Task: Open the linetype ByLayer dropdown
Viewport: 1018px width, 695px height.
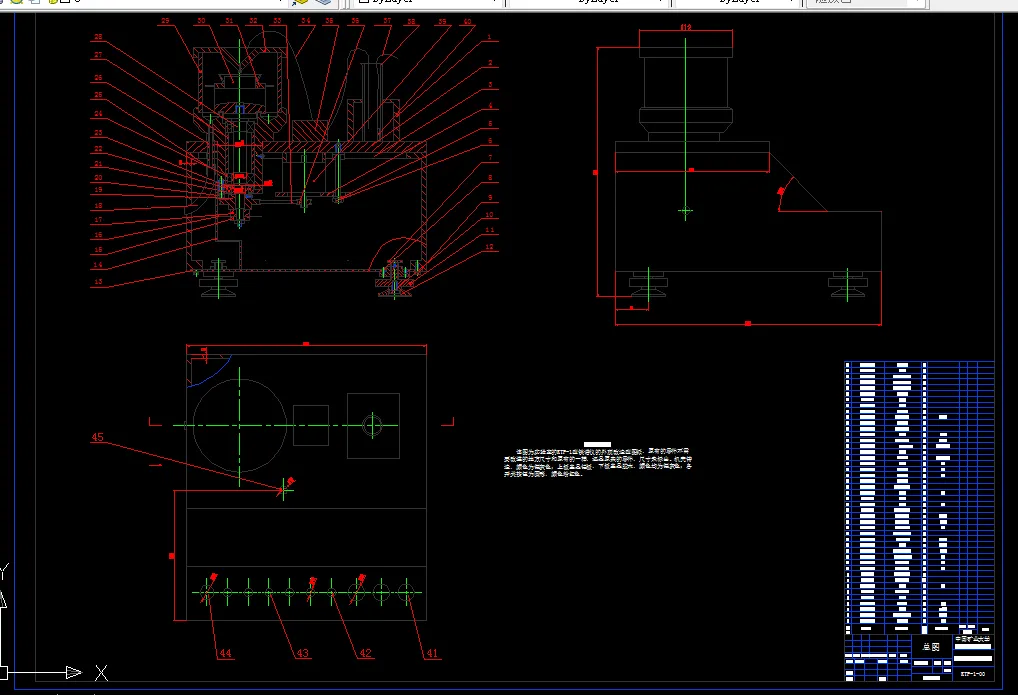Action: [590, 2]
